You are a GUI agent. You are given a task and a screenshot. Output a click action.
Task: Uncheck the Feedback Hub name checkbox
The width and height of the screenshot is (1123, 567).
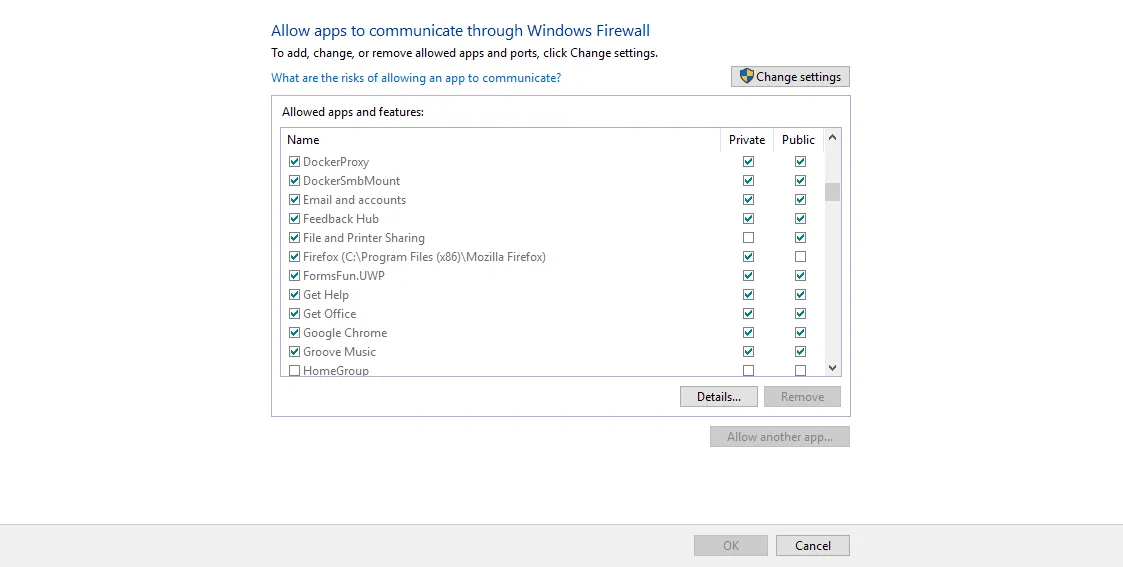coord(294,218)
